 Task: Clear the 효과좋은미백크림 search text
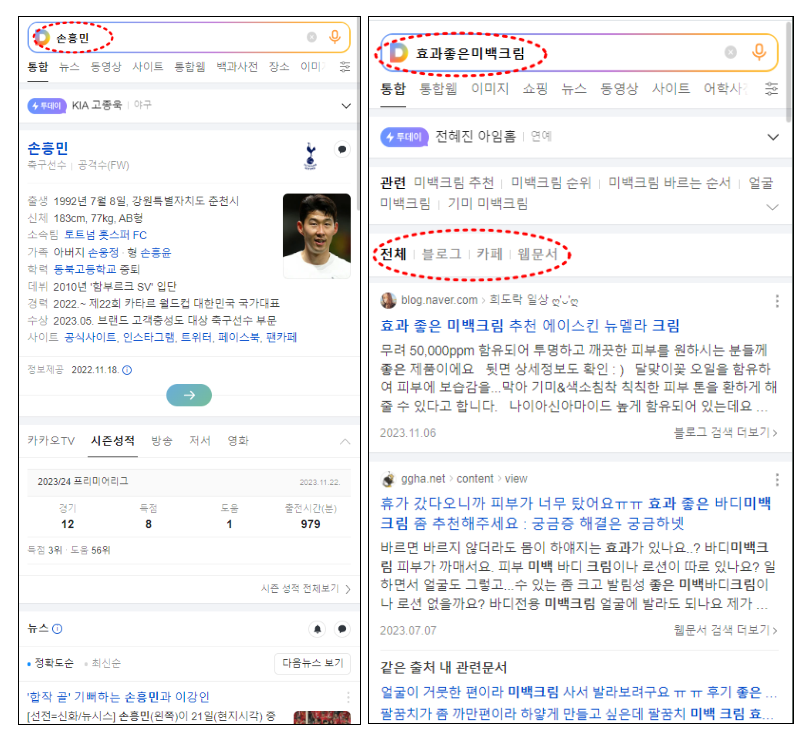731,52
